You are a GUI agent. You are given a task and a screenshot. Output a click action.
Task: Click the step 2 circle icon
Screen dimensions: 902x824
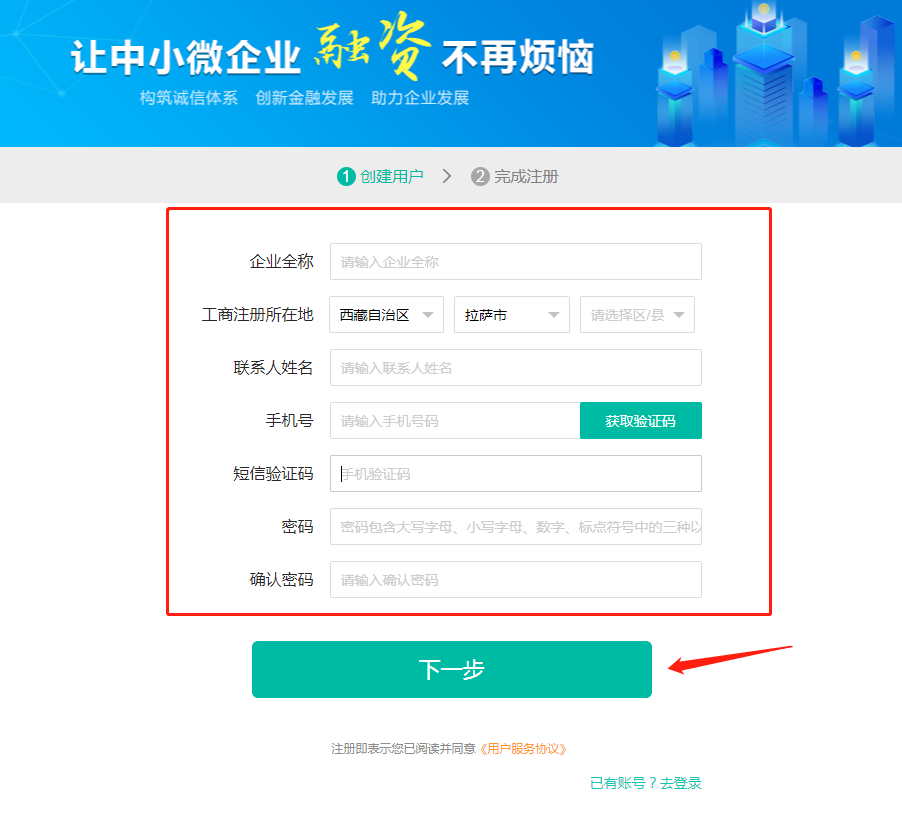pyautogui.click(x=480, y=176)
